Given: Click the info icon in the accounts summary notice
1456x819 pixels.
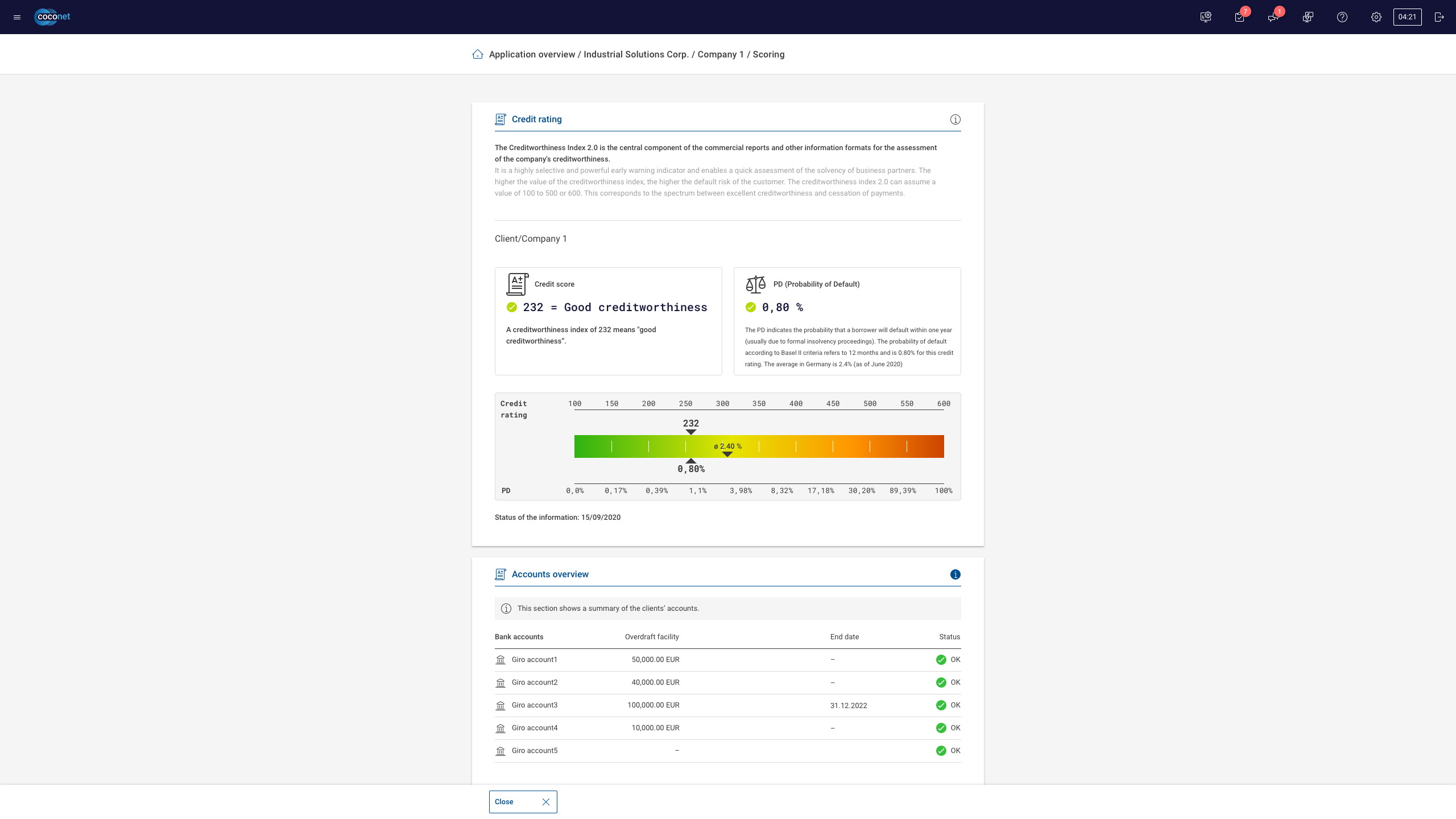Looking at the screenshot, I should pyautogui.click(x=506, y=609).
